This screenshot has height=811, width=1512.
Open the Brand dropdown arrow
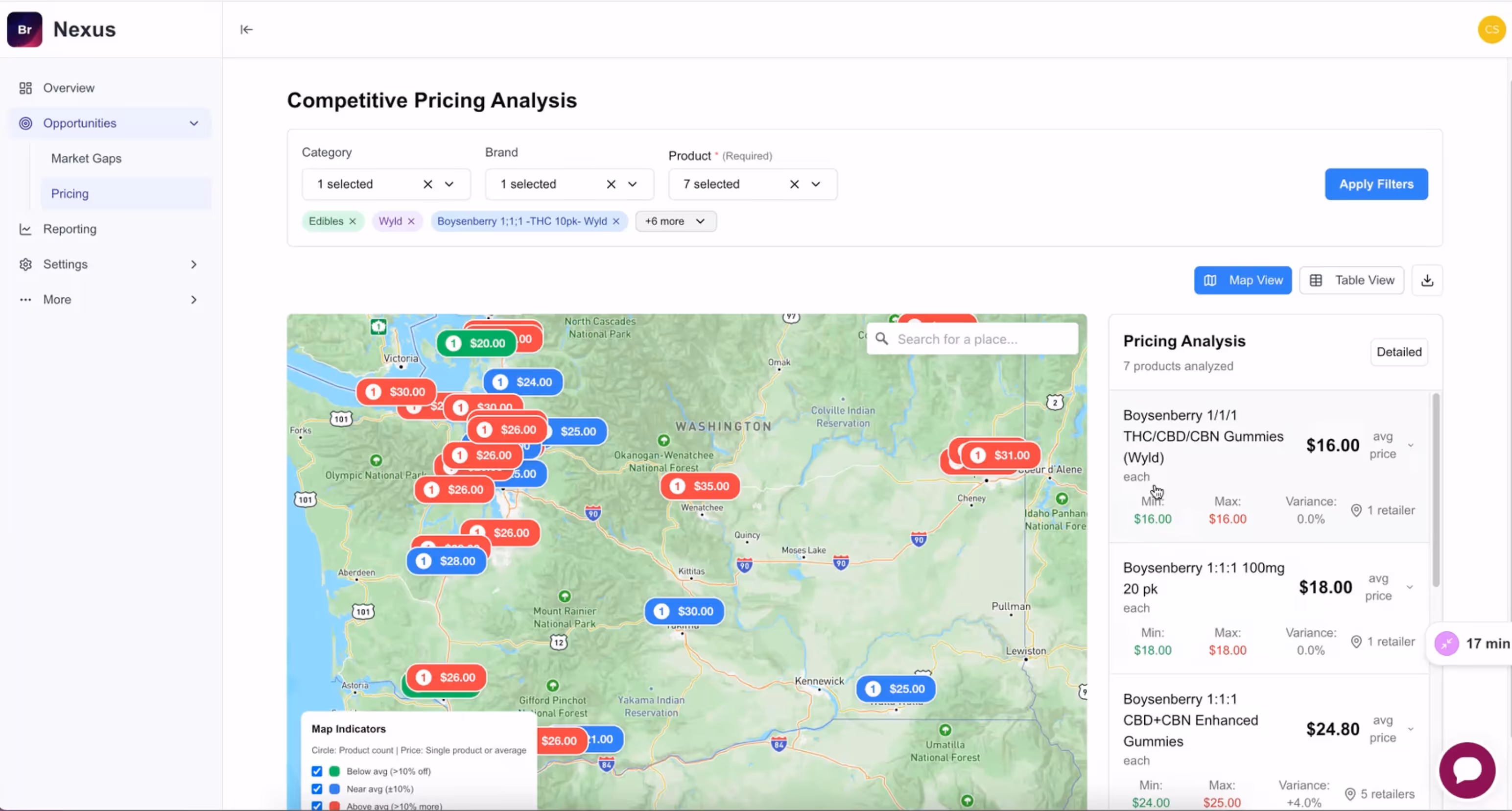[632, 185]
